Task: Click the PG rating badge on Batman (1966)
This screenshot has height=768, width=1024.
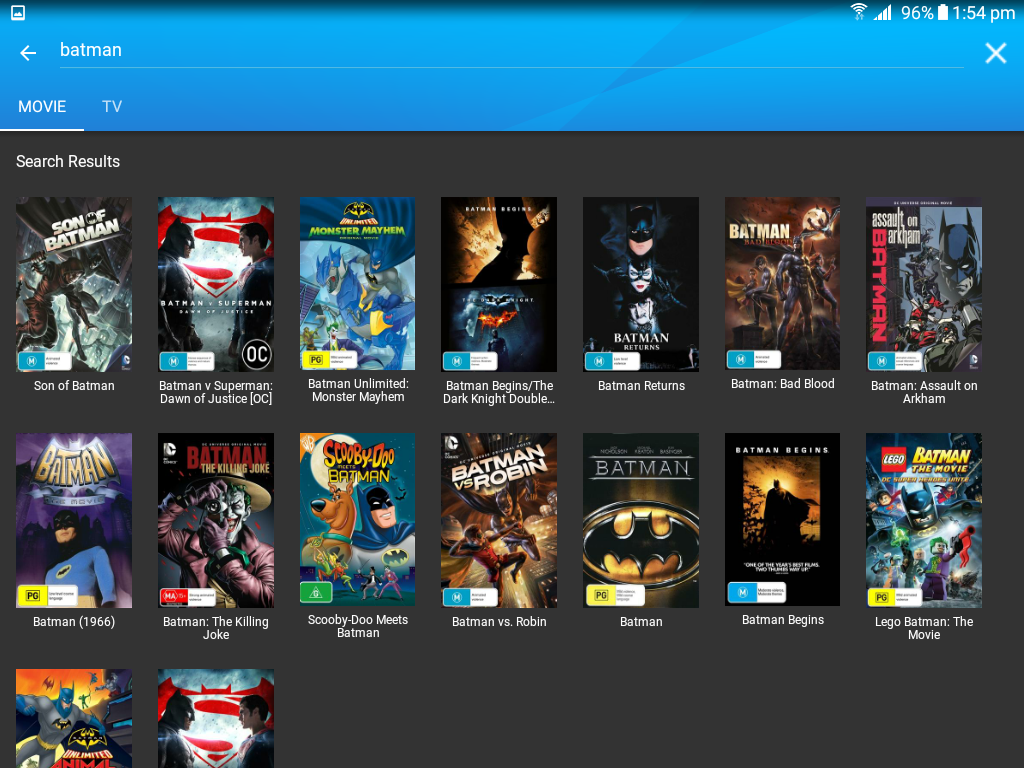Action: click(x=47, y=596)
